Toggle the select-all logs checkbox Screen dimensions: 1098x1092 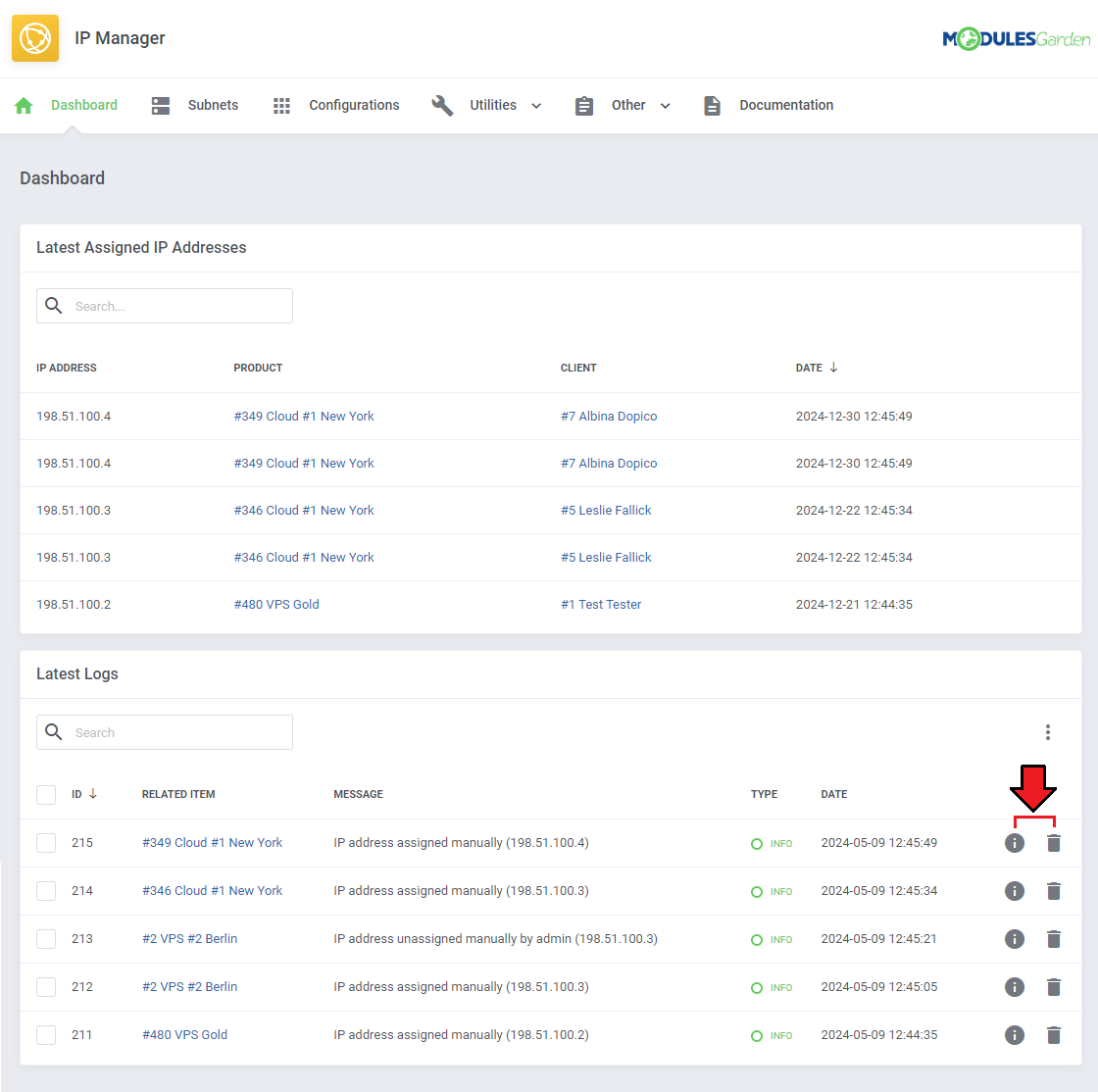pyautogui.click(x=46, y=795)
